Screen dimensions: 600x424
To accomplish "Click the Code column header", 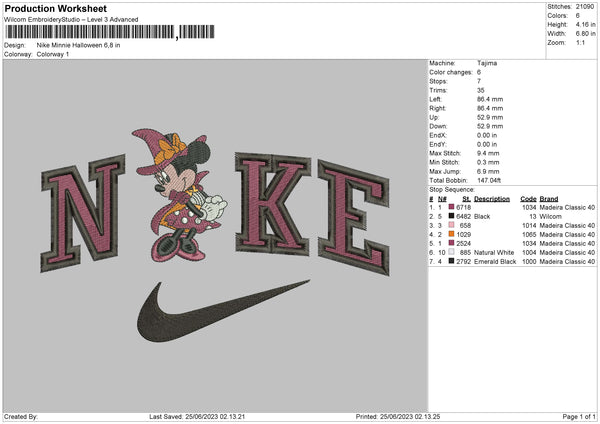I will [x=528, y=199].
